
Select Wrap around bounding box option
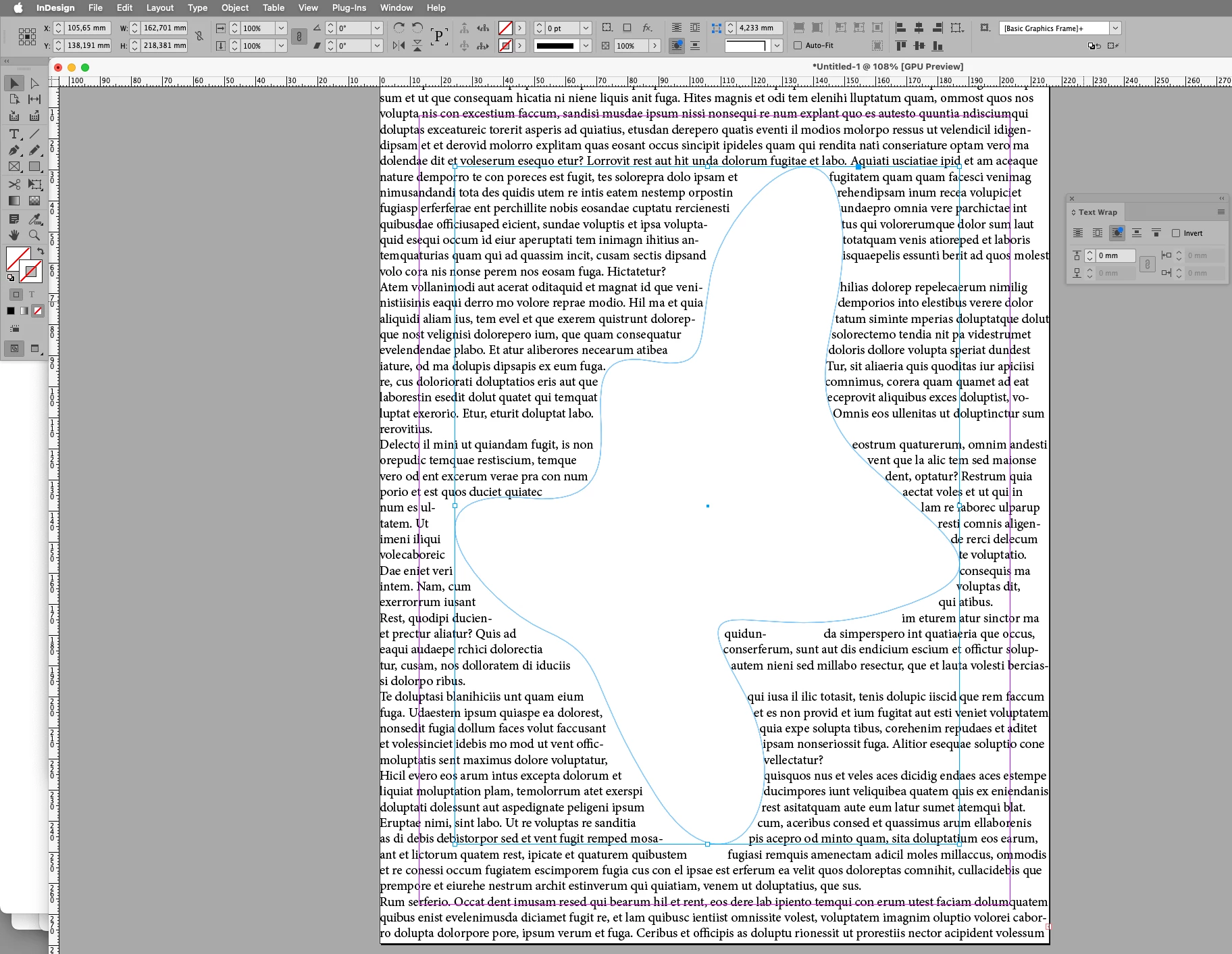tap(1098, 233)
